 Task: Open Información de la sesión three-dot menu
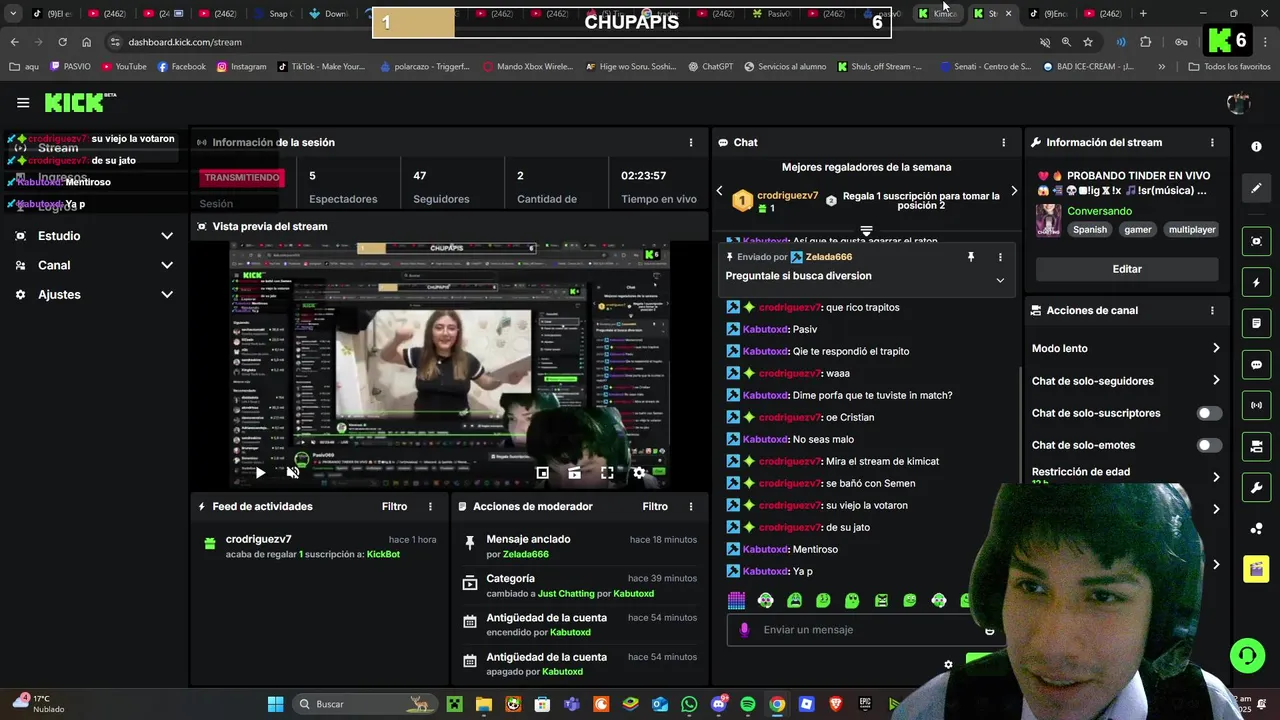690,142
